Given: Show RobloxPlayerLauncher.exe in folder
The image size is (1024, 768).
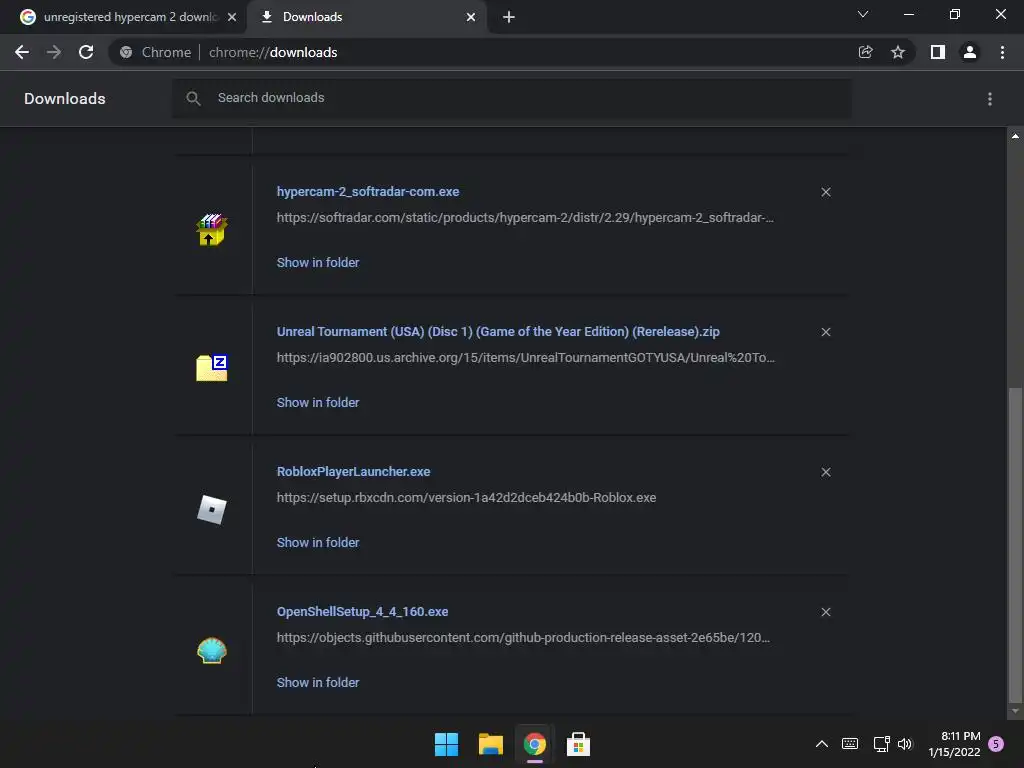Looking at the screenshot, I should 318,542.
